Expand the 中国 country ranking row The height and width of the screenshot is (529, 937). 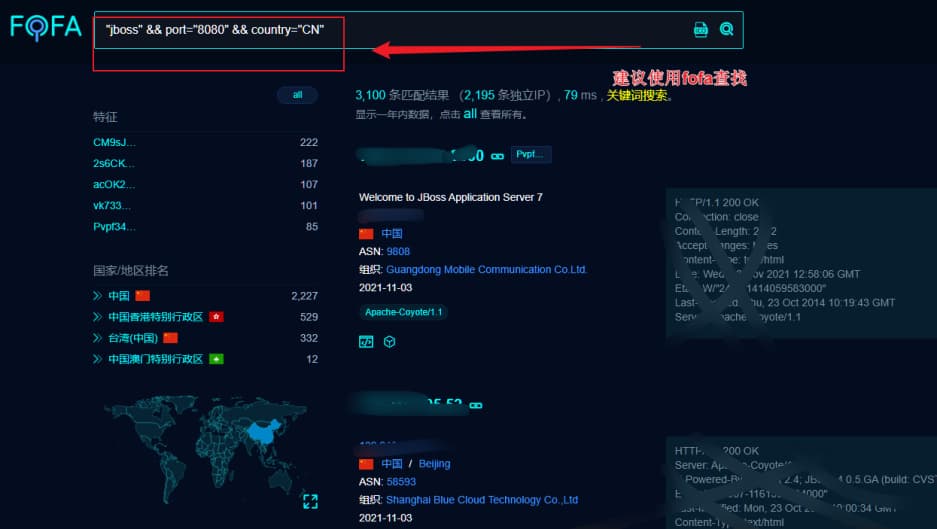[x=97, y=296]
